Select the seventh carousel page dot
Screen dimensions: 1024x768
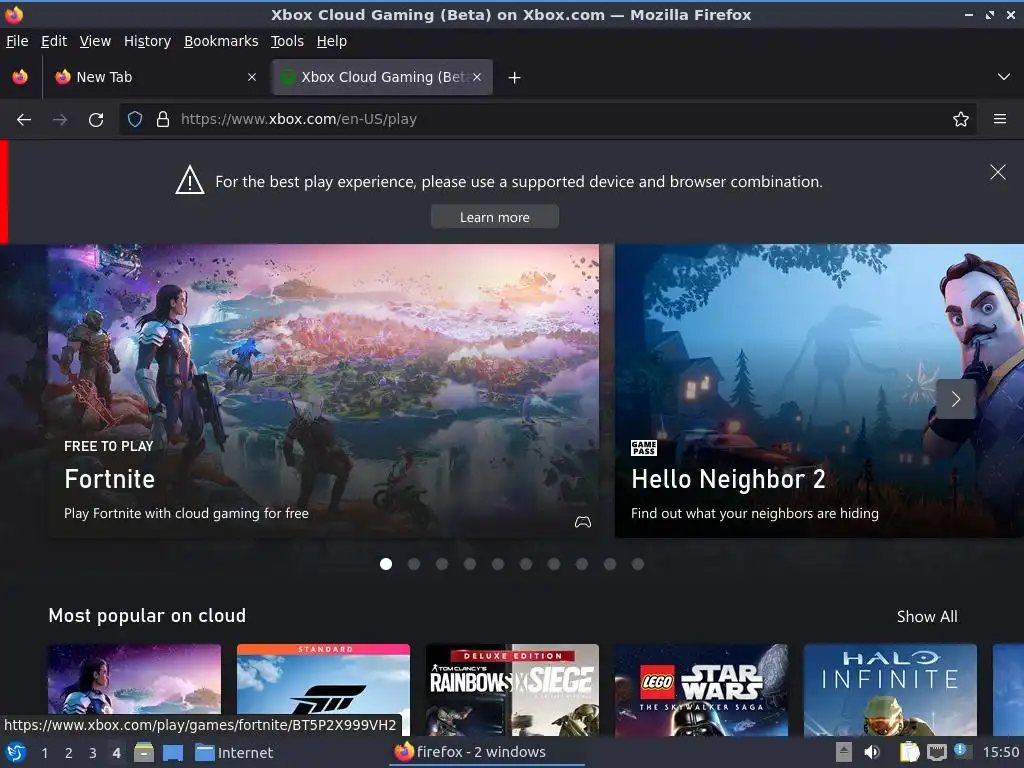click(554, 564)
